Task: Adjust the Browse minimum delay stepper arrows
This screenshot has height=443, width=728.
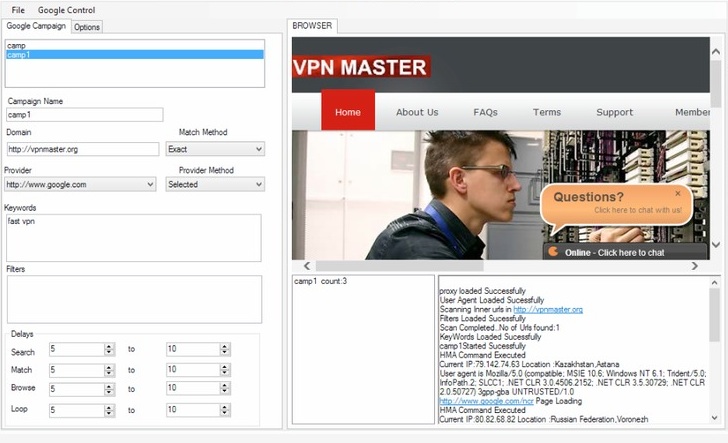Action: pyautogui.click(x=109, y=389)
